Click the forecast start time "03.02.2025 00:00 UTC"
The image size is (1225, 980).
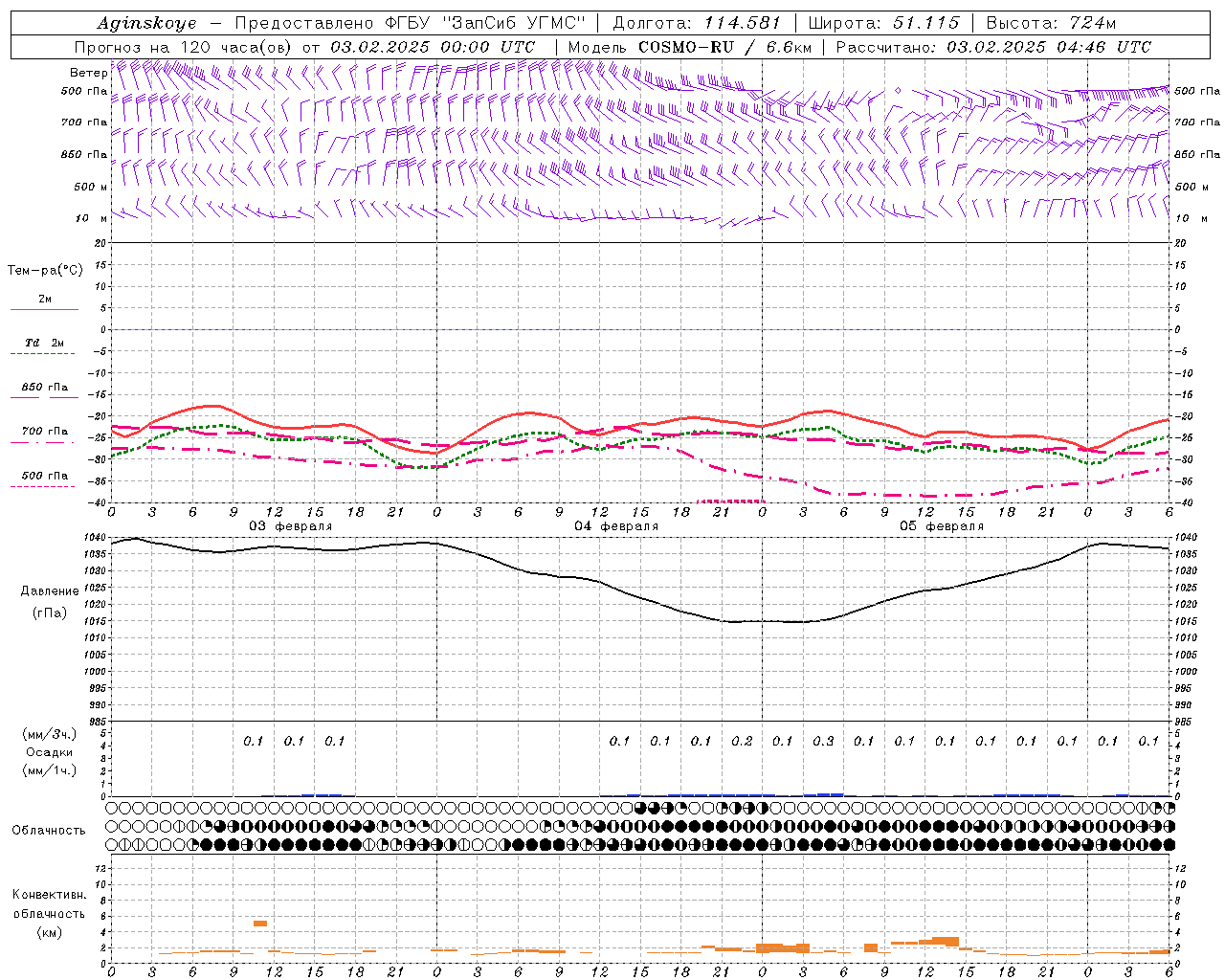(433, 47)
